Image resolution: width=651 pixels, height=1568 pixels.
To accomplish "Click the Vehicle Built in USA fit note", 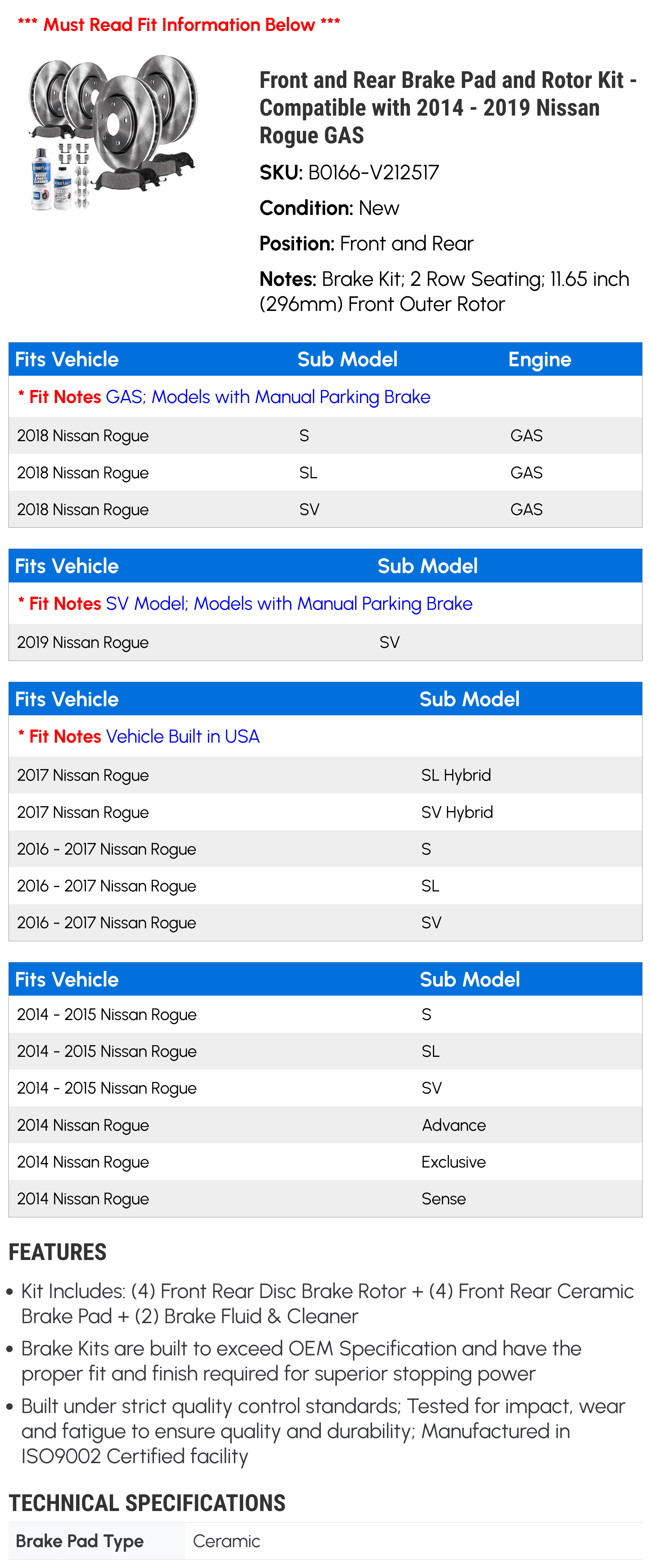I will click(x=139, y=736).
